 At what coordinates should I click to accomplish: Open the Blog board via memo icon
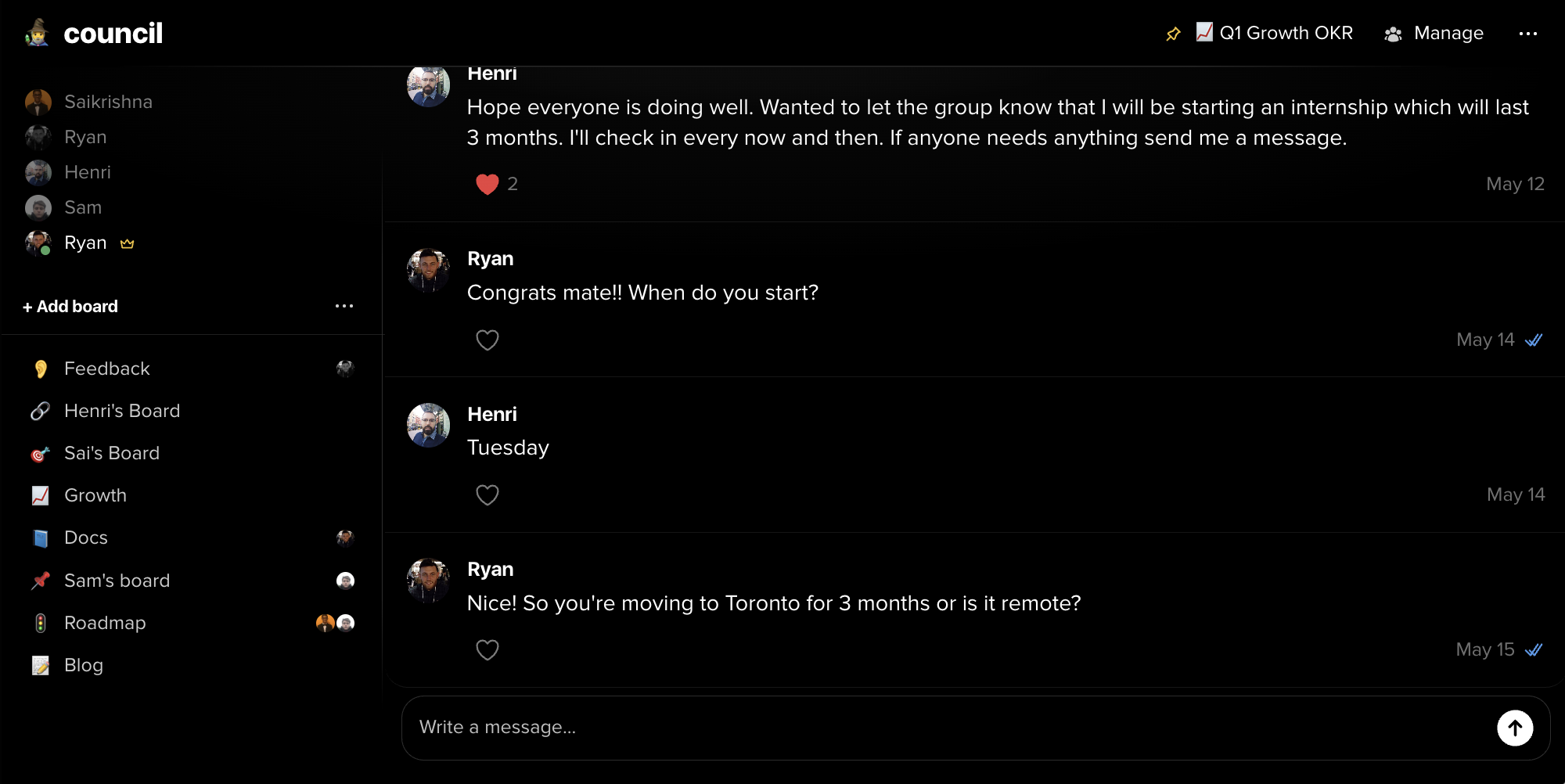point(41,664)
